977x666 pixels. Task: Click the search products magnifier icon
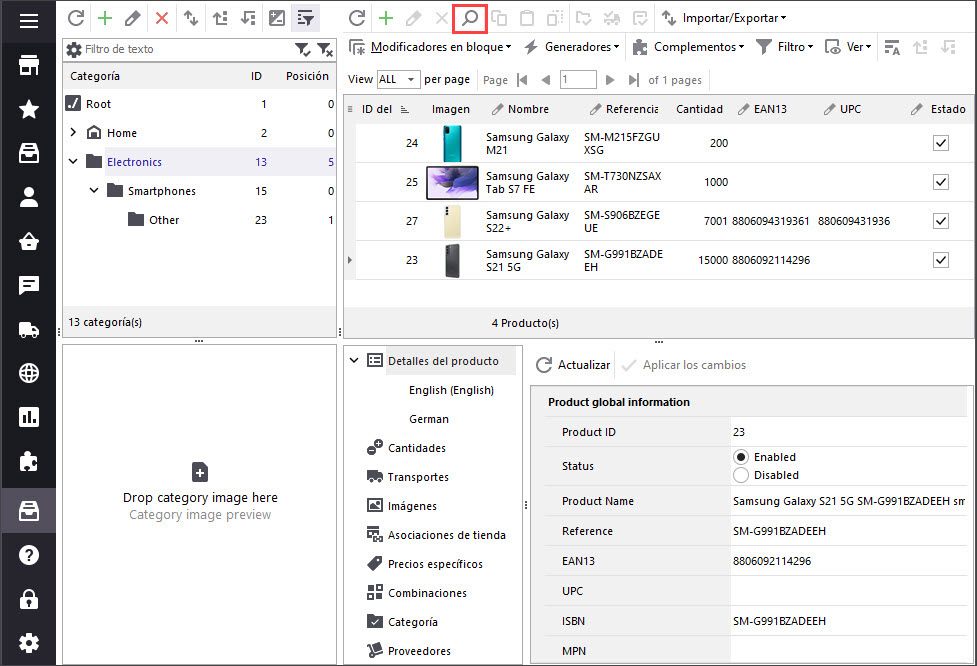click(x=470, y=18)
